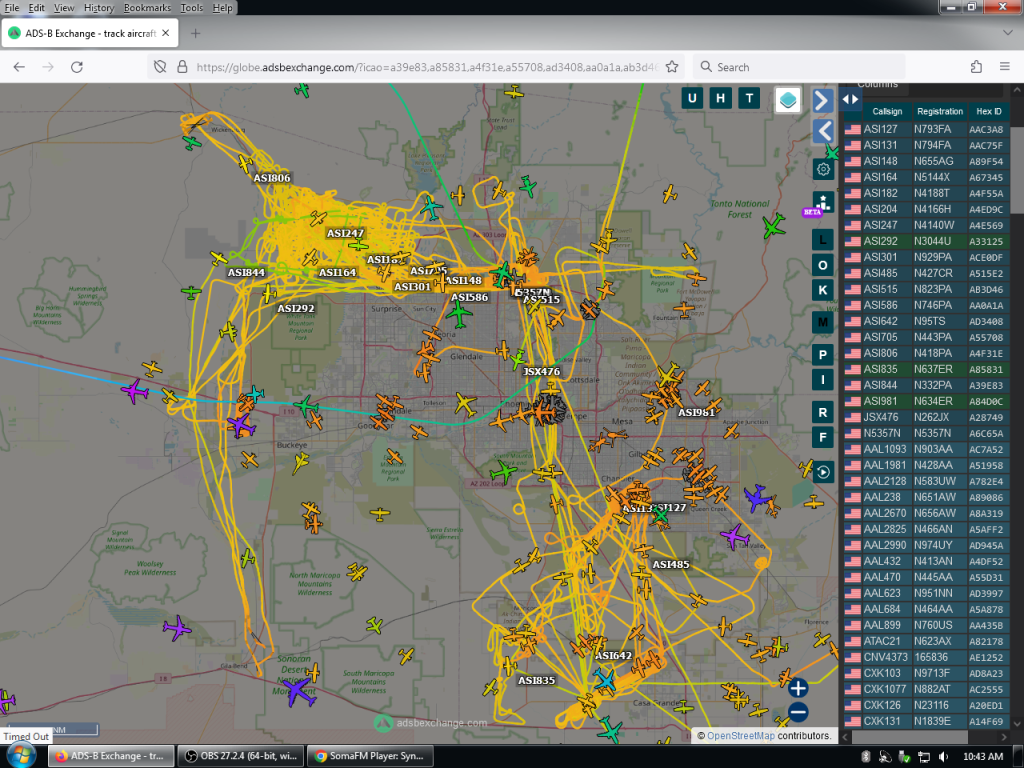Toggle the P map option
This screenshot has height=768, width=1024.
click(x=823, y=355)
